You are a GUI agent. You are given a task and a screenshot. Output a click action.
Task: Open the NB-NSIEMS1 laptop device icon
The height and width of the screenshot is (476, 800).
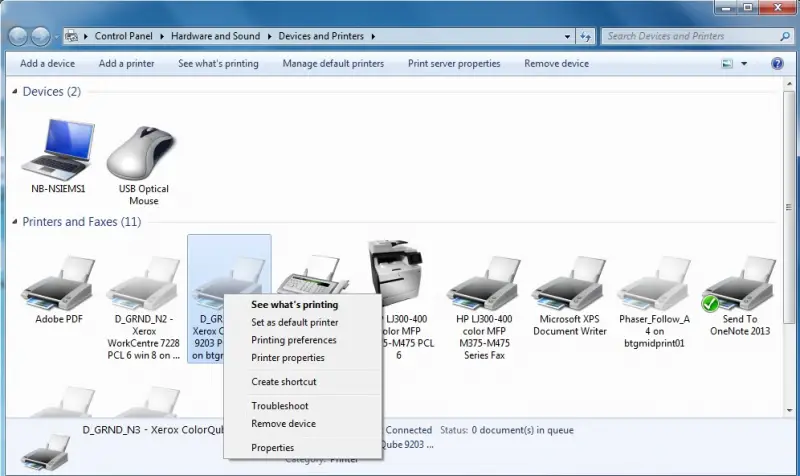(x=58, y=149)
